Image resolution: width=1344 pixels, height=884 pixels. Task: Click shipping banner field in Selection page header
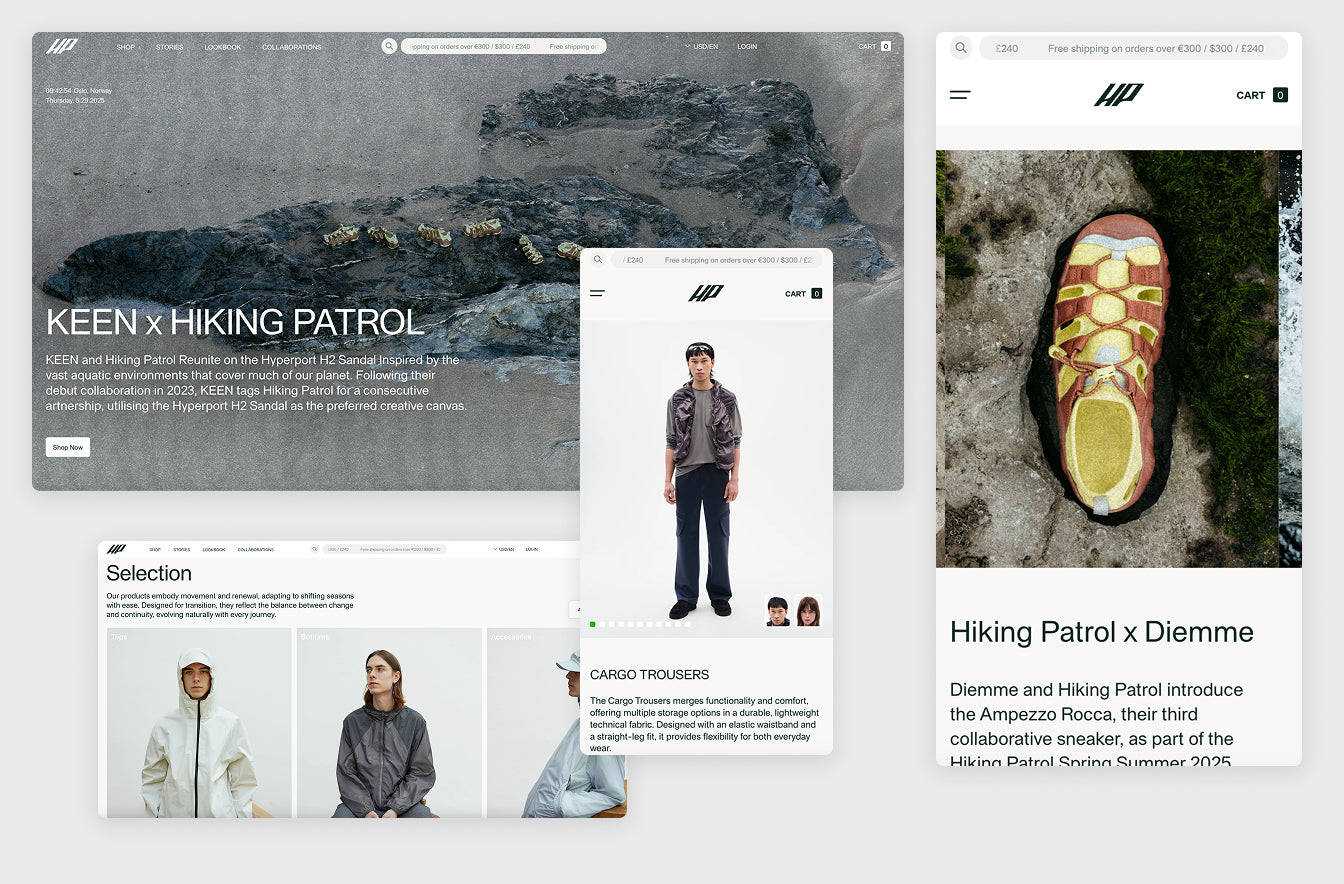click(x=384, y=549)
